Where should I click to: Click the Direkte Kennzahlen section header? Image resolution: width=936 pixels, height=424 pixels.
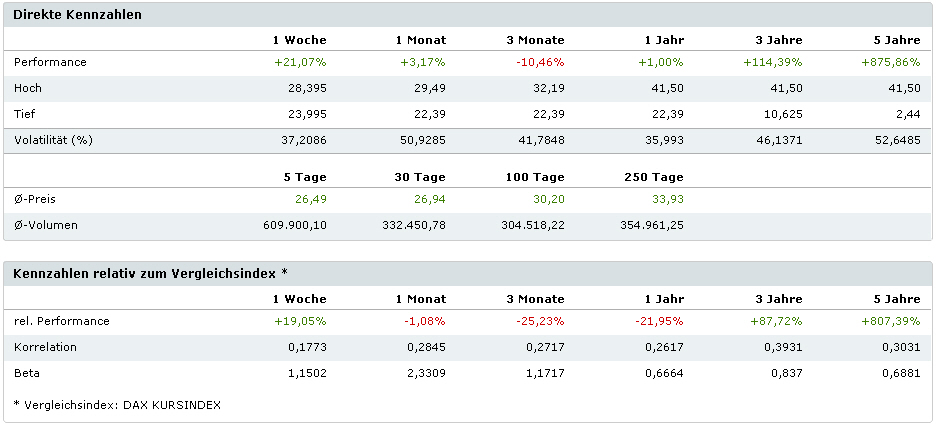click(x=77, y=15)
